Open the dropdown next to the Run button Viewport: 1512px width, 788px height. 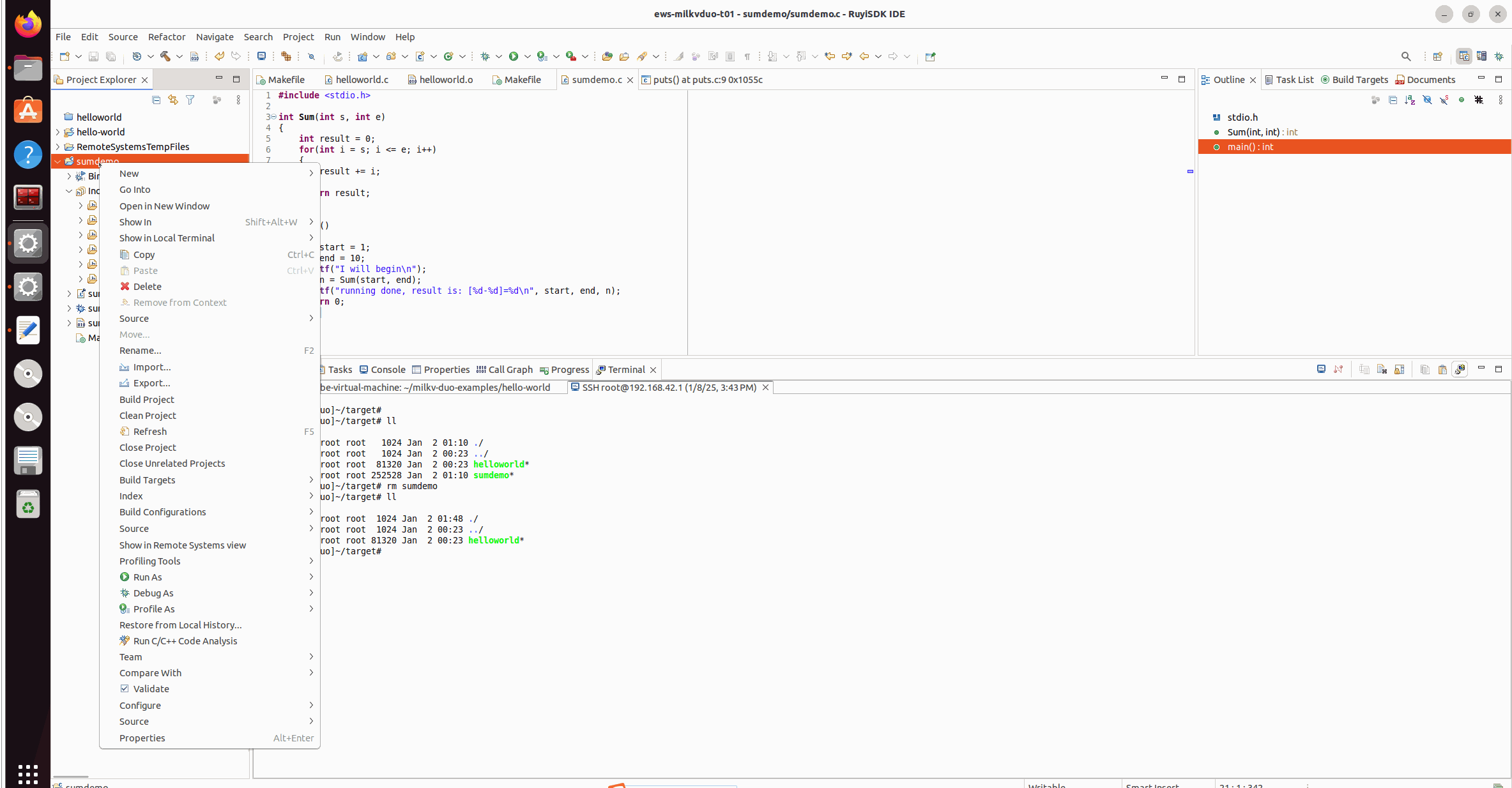coord(527,56)
